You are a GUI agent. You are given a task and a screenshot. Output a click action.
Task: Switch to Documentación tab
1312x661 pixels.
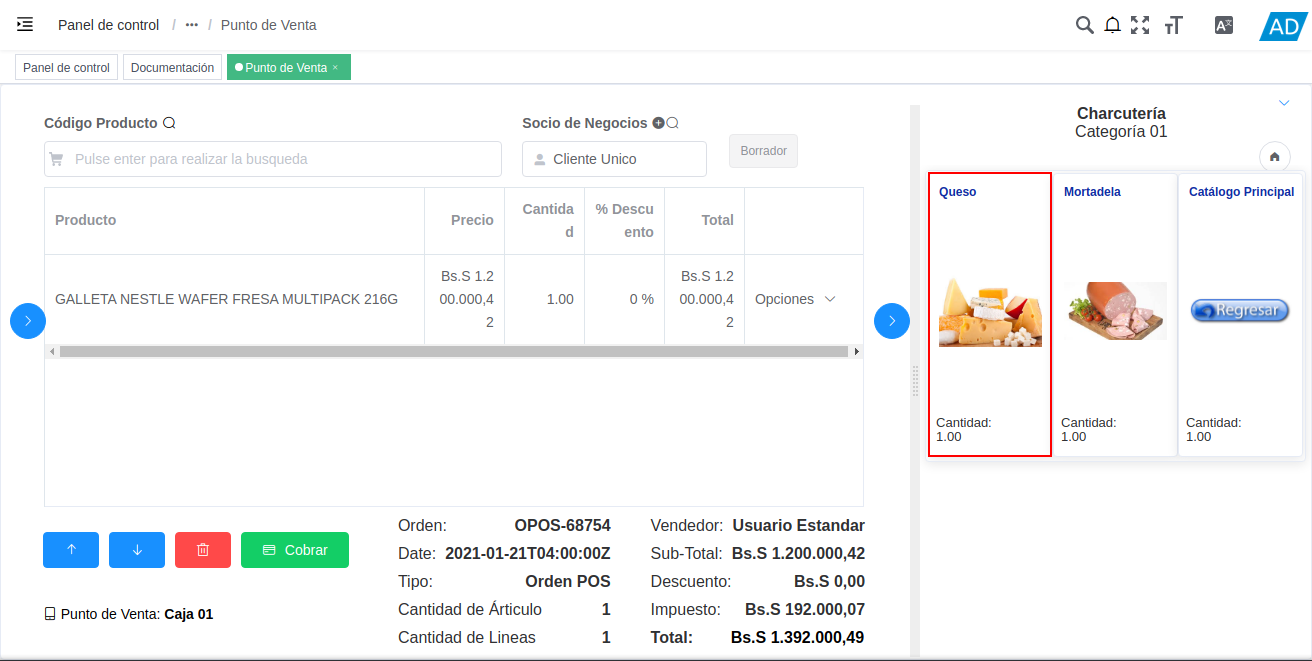(x=172, y=68)
